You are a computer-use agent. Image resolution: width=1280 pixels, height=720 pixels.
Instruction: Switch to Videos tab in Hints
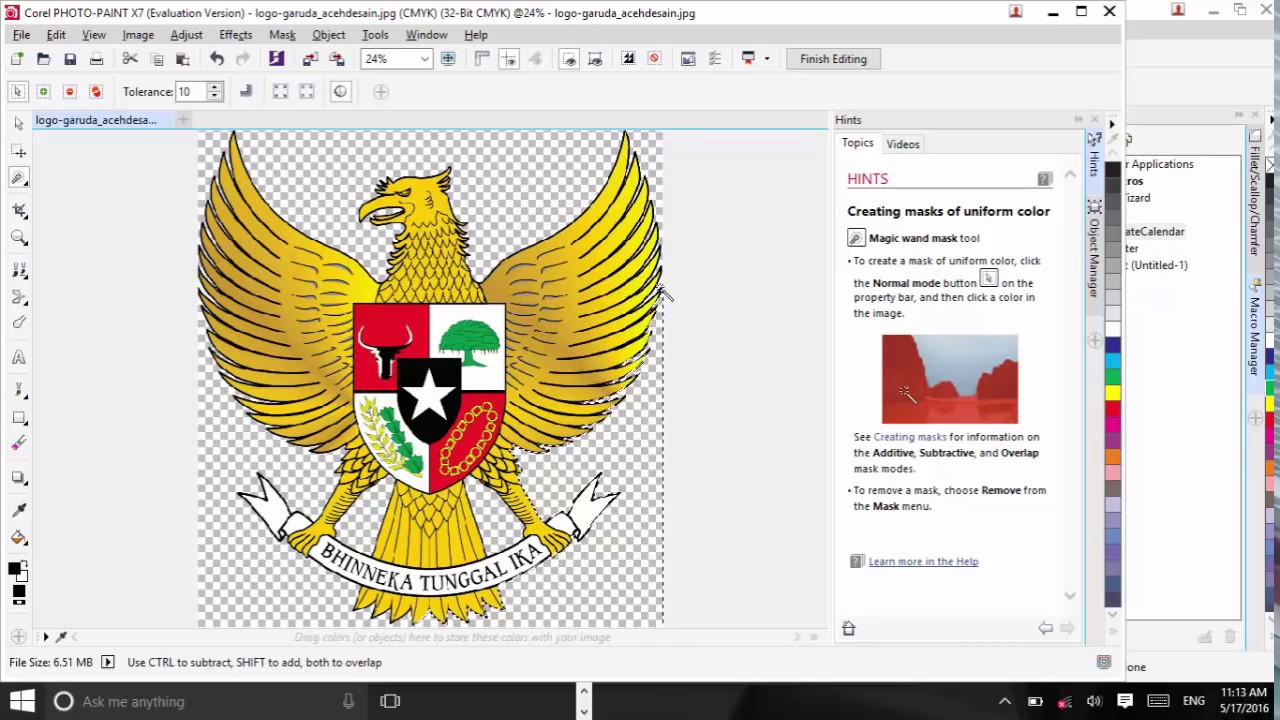point(903,144)
